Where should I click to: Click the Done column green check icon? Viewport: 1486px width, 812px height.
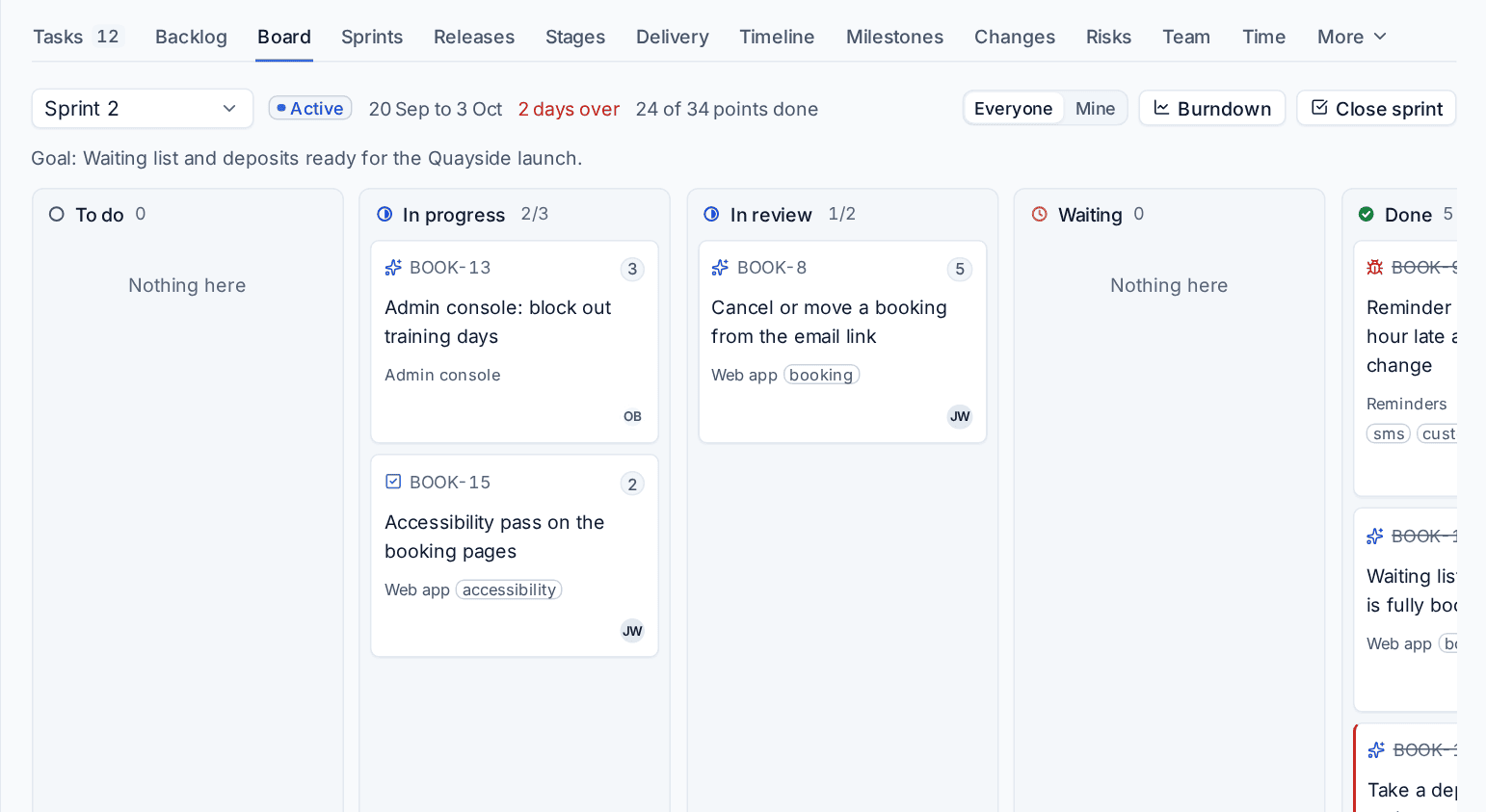(x=1366, y=215)
